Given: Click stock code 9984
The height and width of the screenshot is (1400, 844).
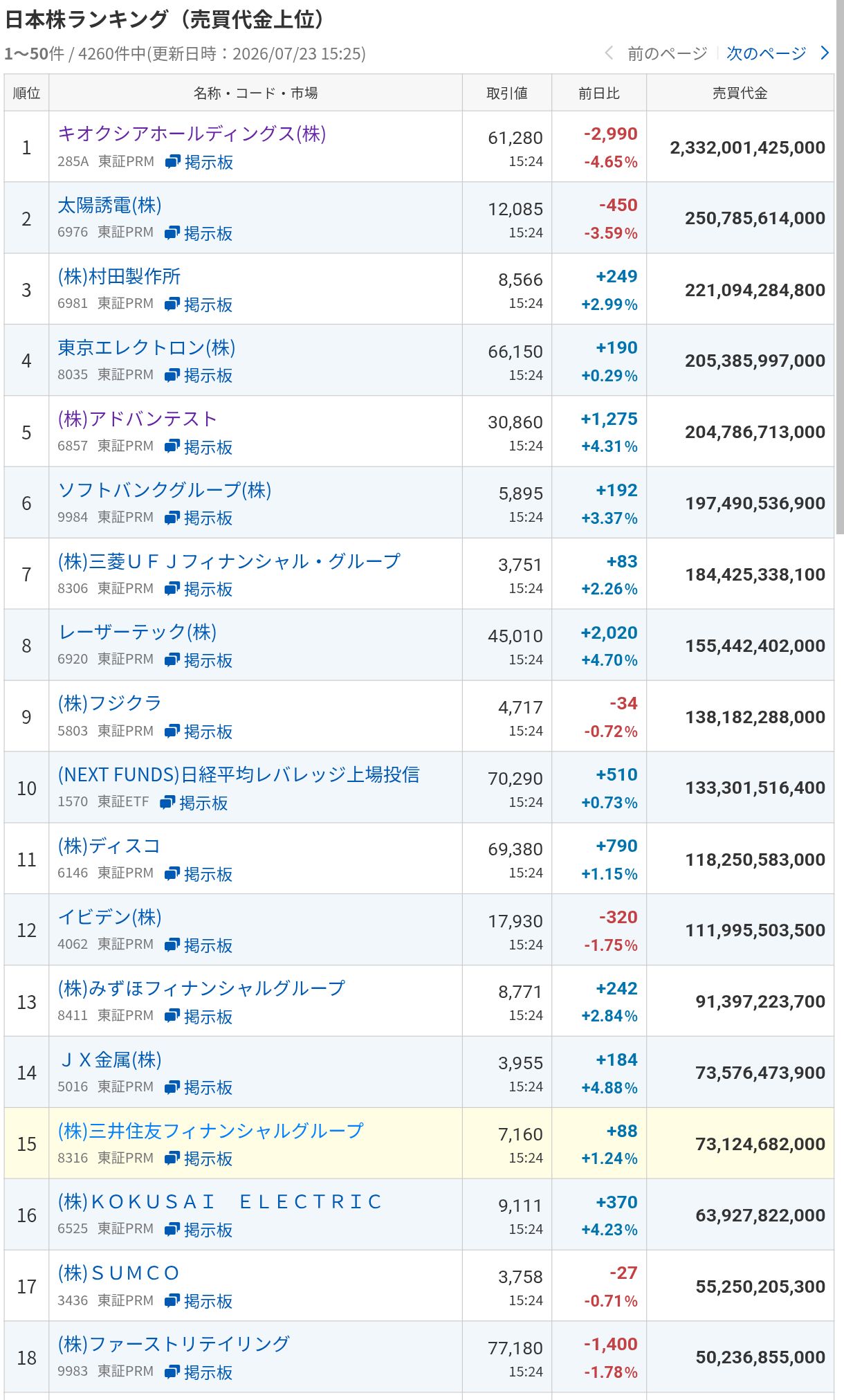Looking at the screenshot, I should [x=73, y=517].
